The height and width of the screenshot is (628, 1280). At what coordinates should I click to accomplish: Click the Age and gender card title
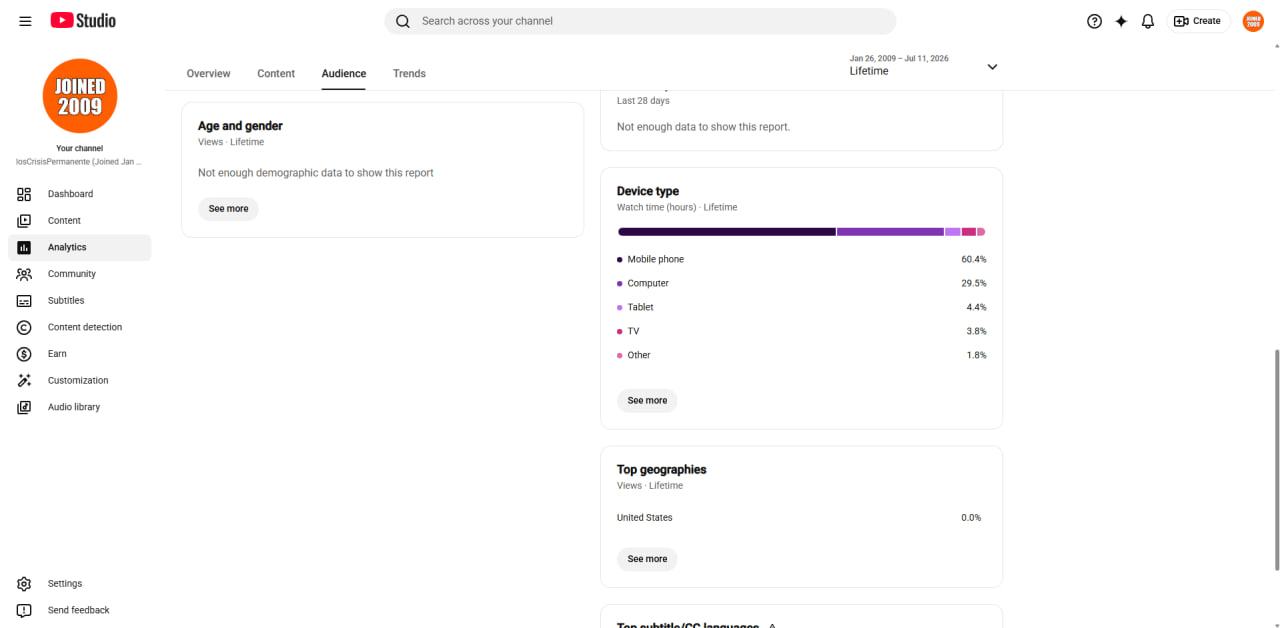pyautogui.click(x=240, y=126)
